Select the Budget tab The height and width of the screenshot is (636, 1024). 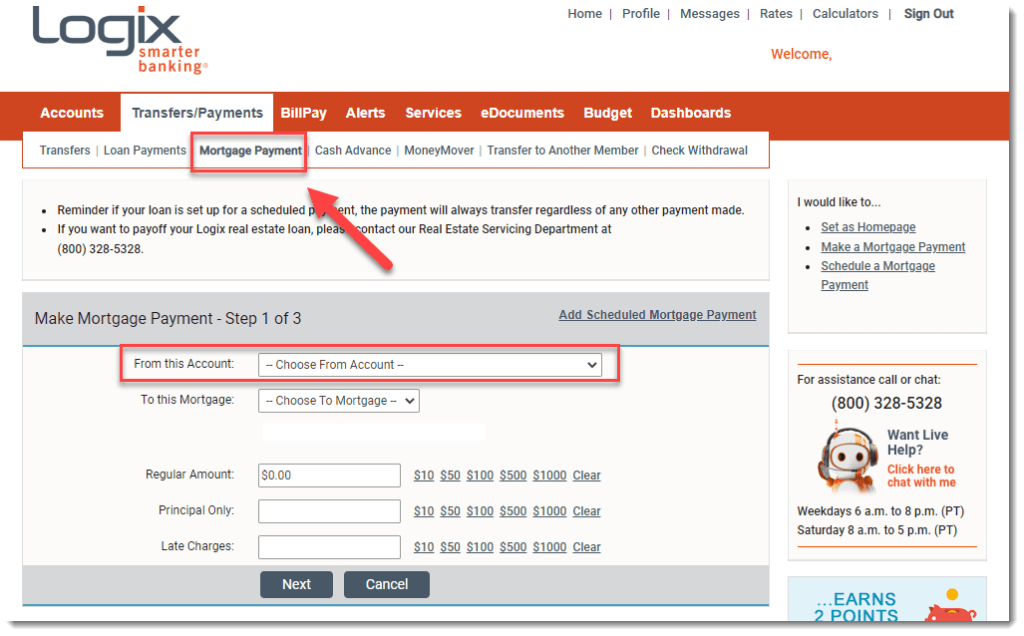pyautogui.click(x=607, y=113)
